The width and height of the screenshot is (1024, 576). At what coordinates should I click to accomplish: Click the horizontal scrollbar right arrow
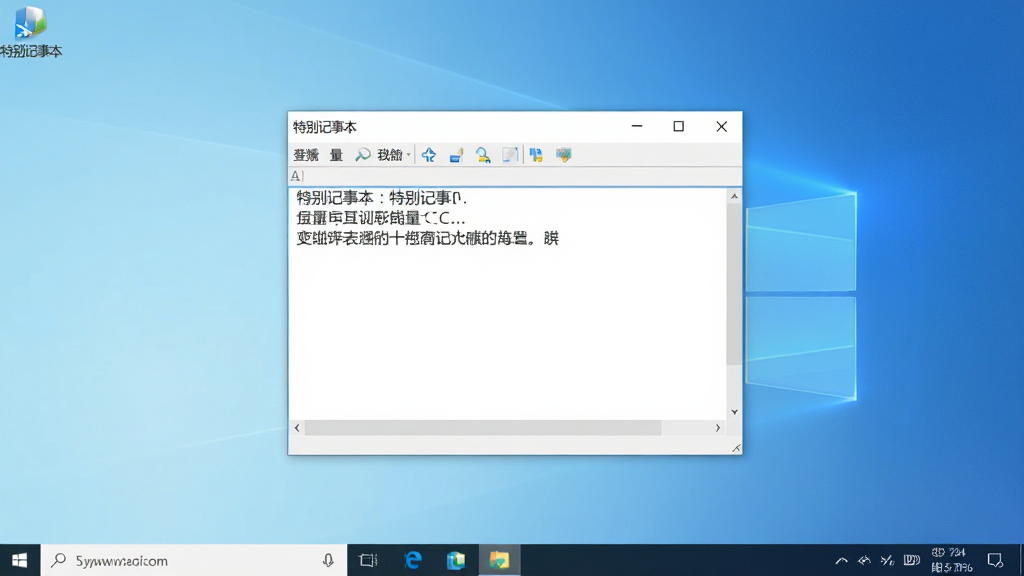(x=718, y=428)
